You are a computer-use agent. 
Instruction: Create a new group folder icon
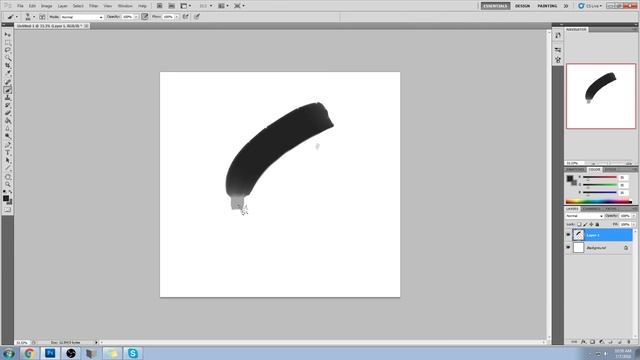611,342
